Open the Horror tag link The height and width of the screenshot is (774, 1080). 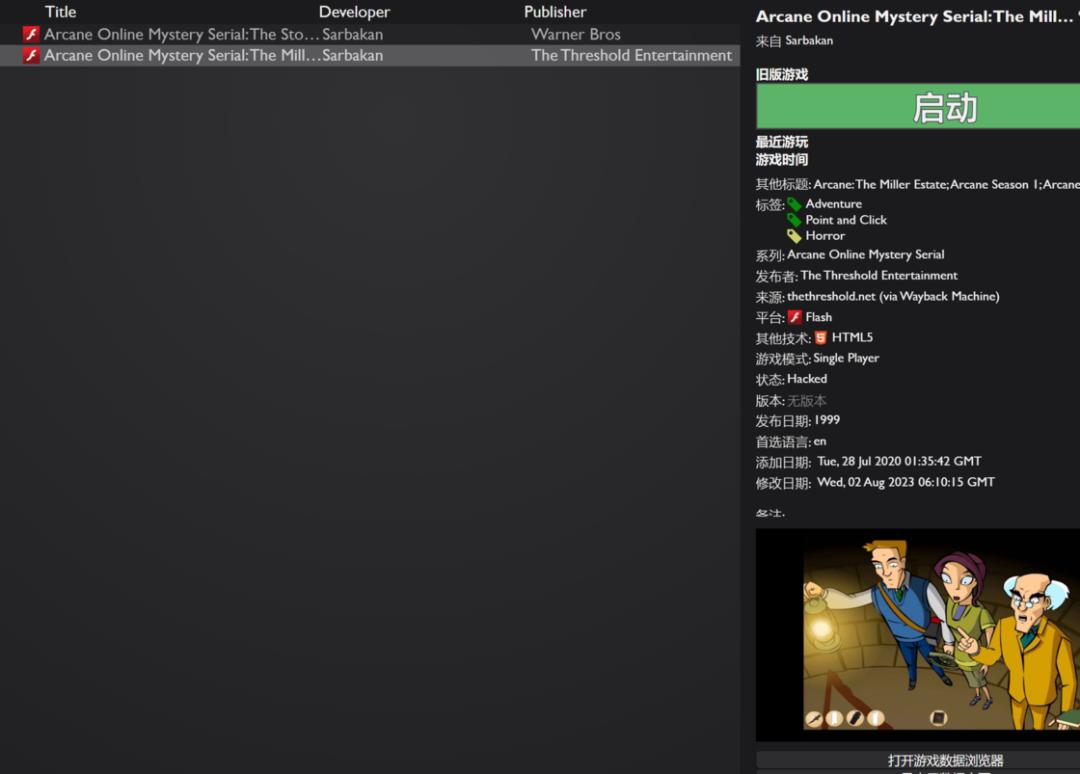click(x=825, y=236)
